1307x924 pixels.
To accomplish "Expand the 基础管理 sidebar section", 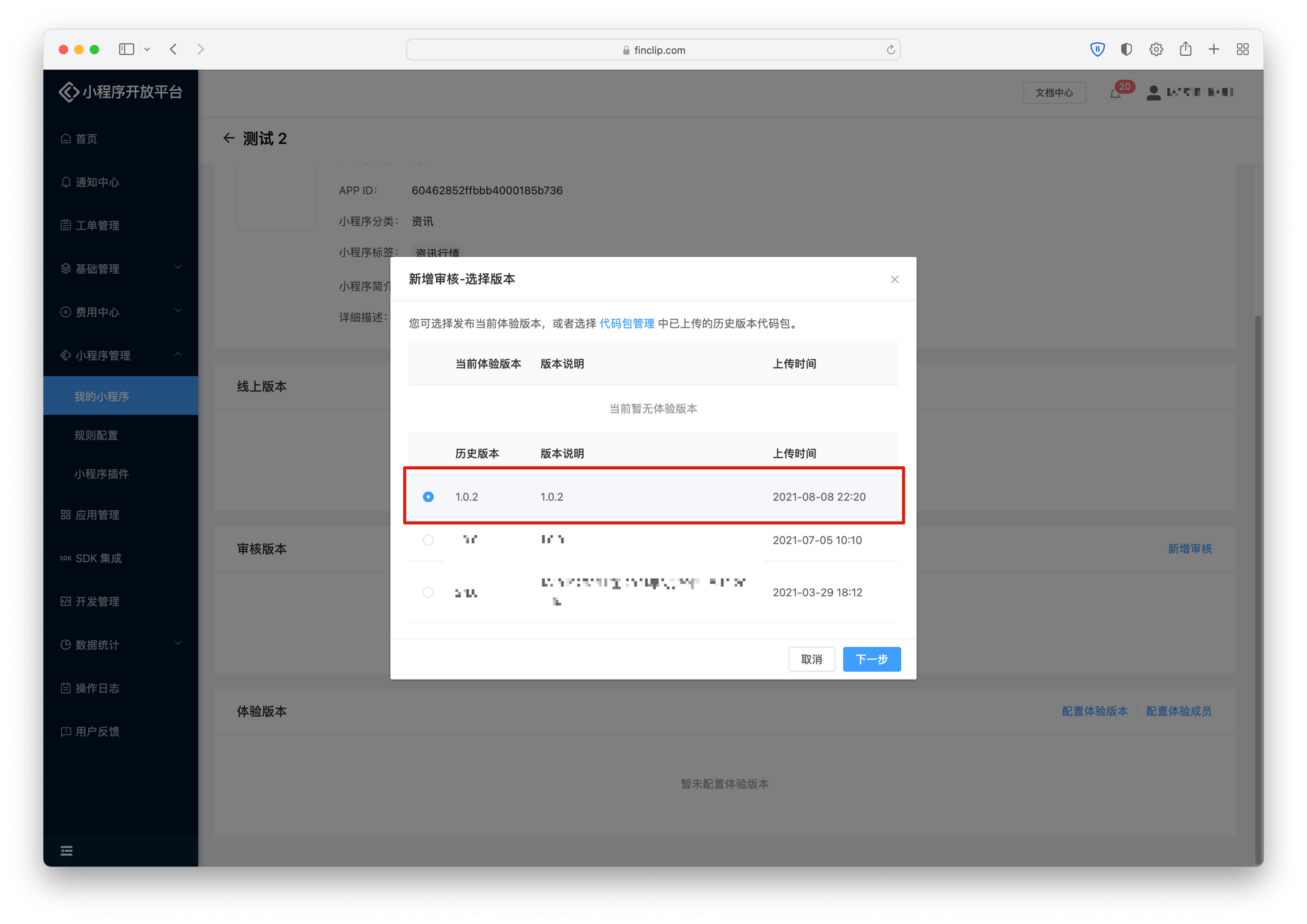I will [120, 269].
